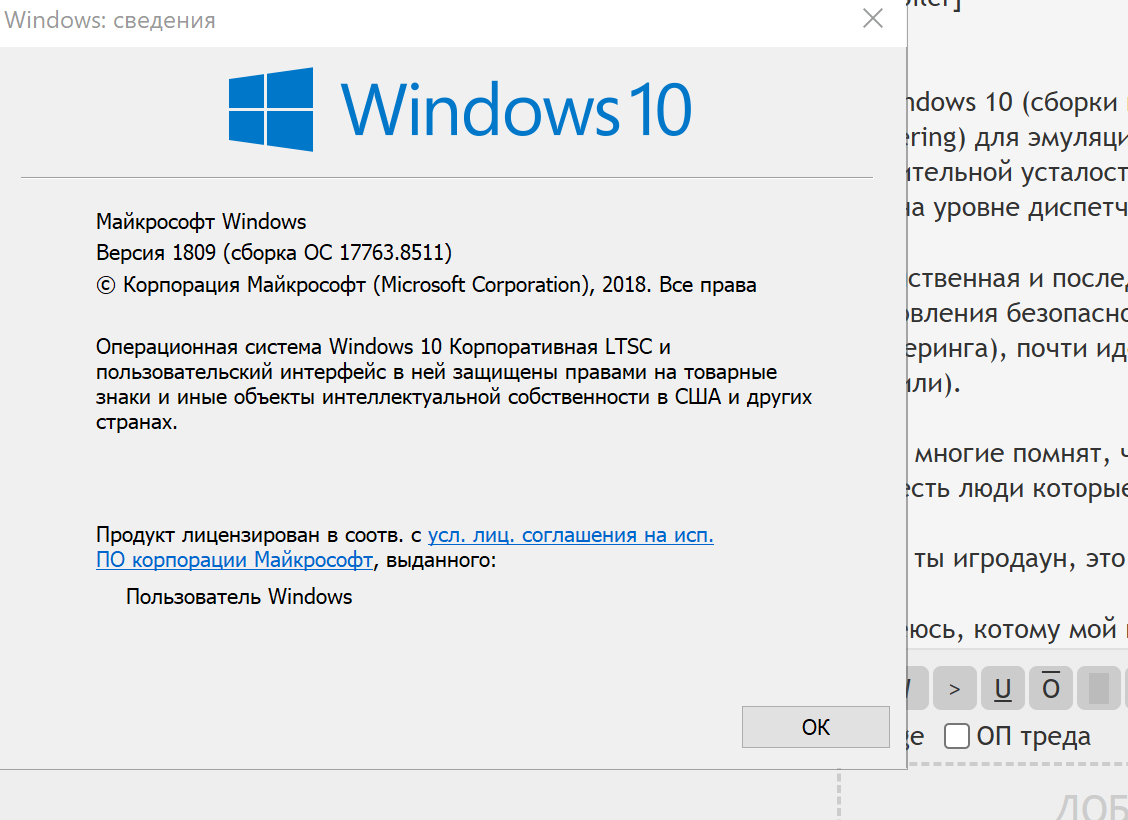The height and width of the screenshot is (820, 1128).
Task: Click the 'Пользователь Windows' licensee text
Action: (x=239, y=596)
